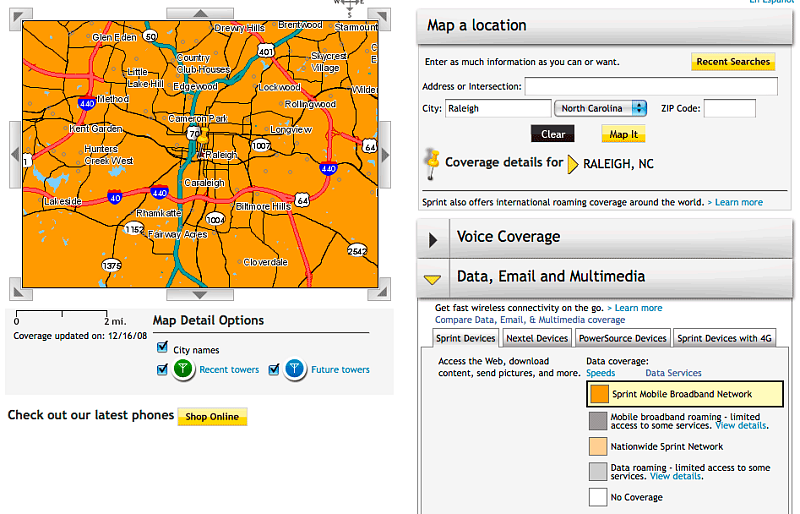Select the Data Services coverage view

pos(673,373)
